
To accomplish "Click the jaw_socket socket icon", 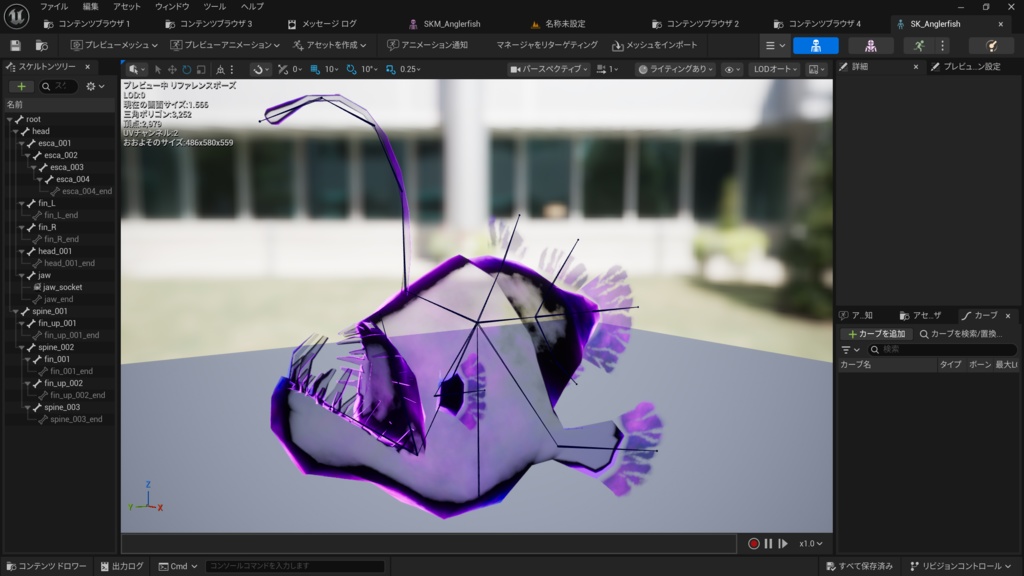I will (x=37, y=287).
